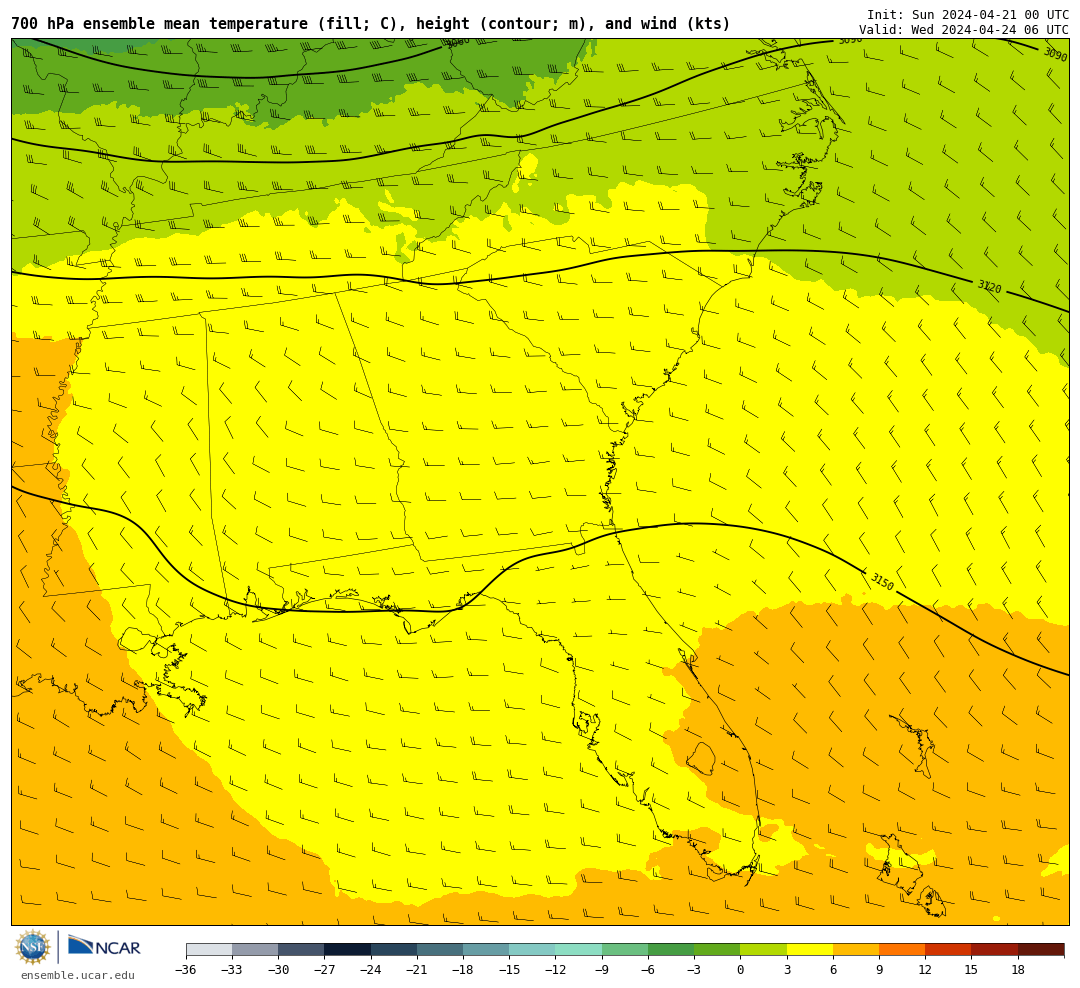Image resolution: width=1080 pixels, height=988 pixels.
Task: Click the 12 colorbar tick label
Action: click(x=925, y=970)
